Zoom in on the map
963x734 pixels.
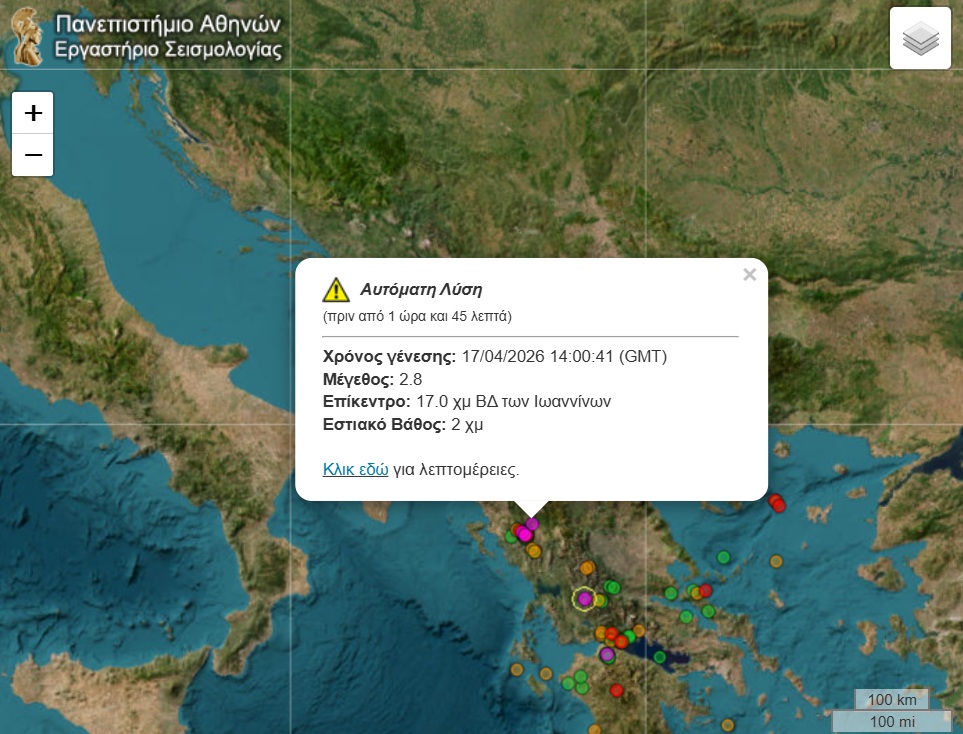point(33,113)
